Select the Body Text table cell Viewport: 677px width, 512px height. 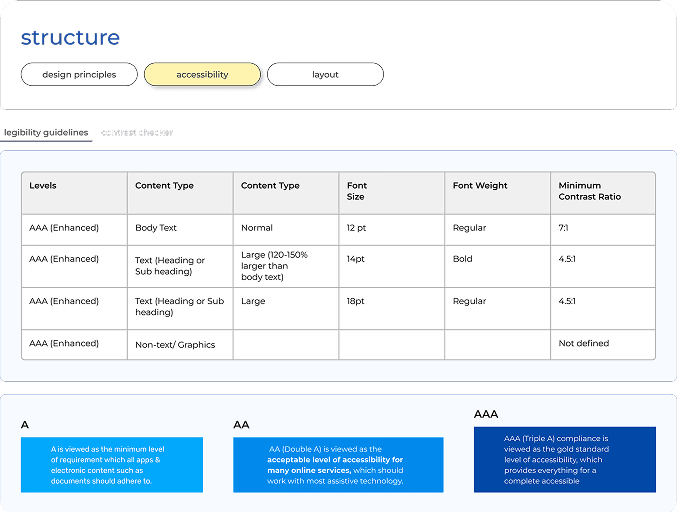tap(180, 230)
